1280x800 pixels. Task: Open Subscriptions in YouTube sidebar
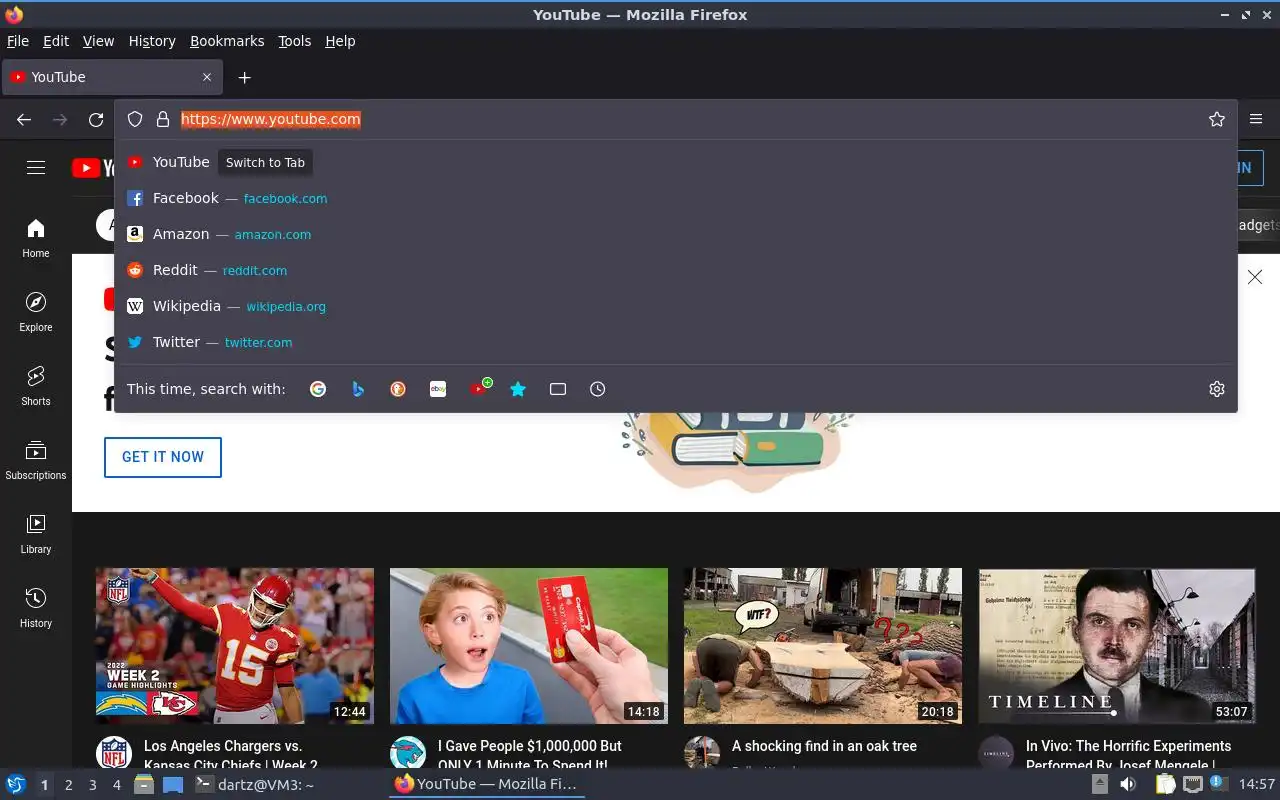36,460
